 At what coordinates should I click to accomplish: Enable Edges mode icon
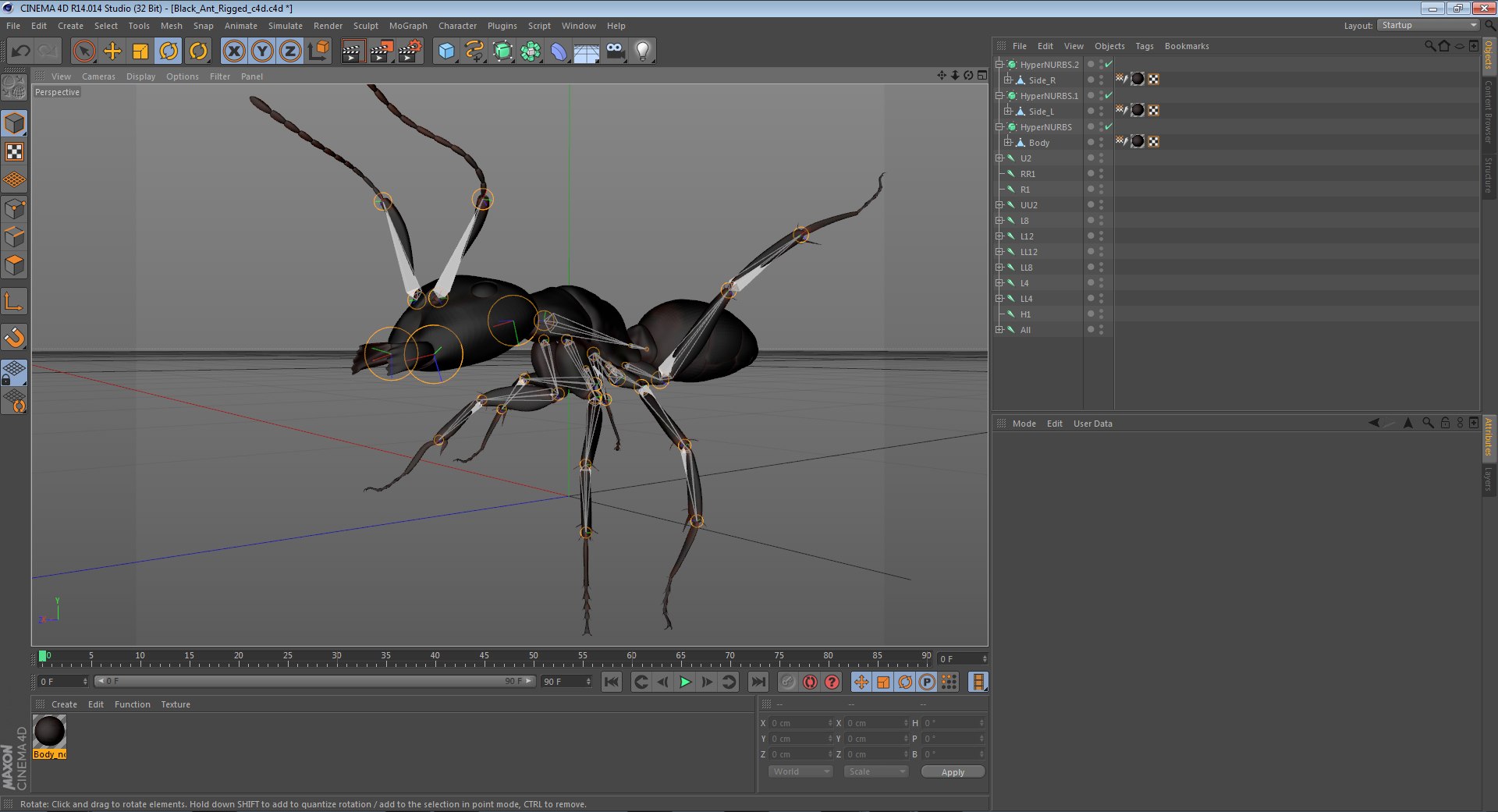pyautogui.click(x=14, y=236)
